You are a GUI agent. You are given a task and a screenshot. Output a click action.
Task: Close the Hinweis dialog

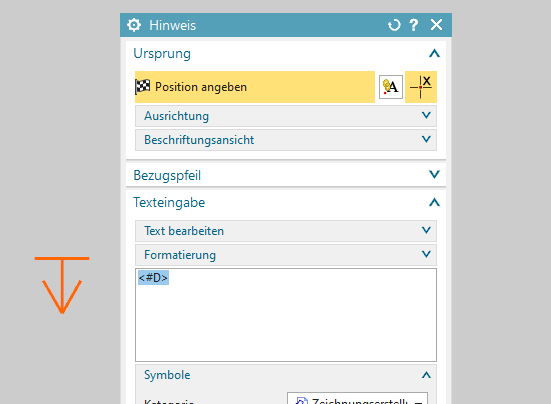pos(436,25)
